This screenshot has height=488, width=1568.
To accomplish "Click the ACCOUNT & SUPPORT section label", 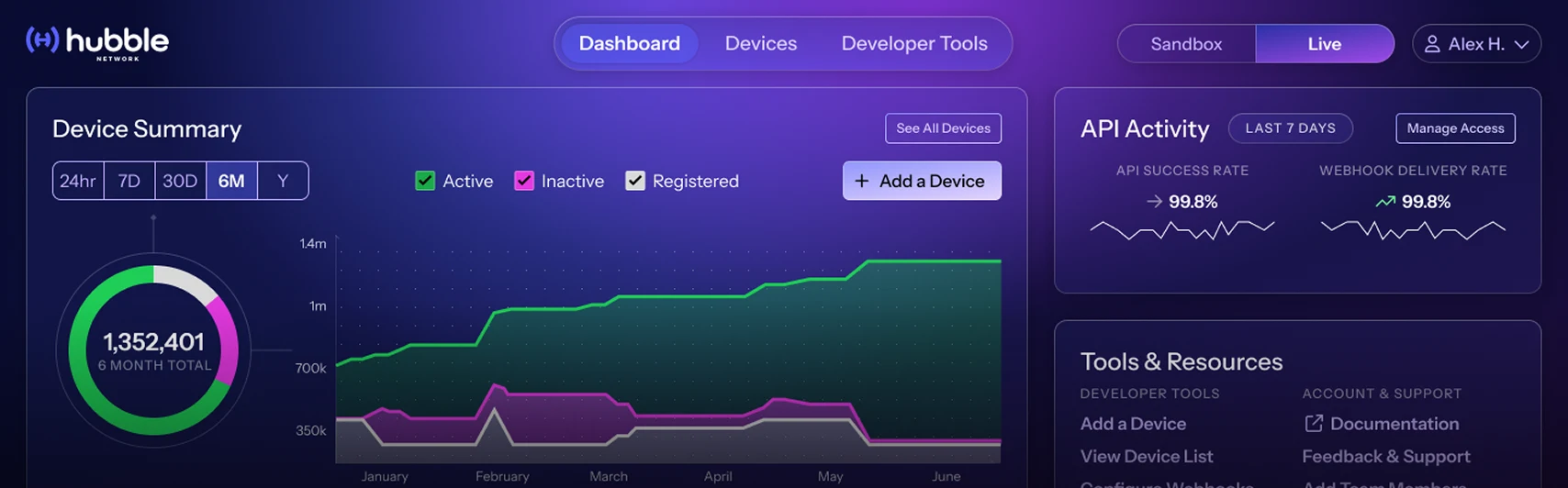I will click(x=1382, y=394).
